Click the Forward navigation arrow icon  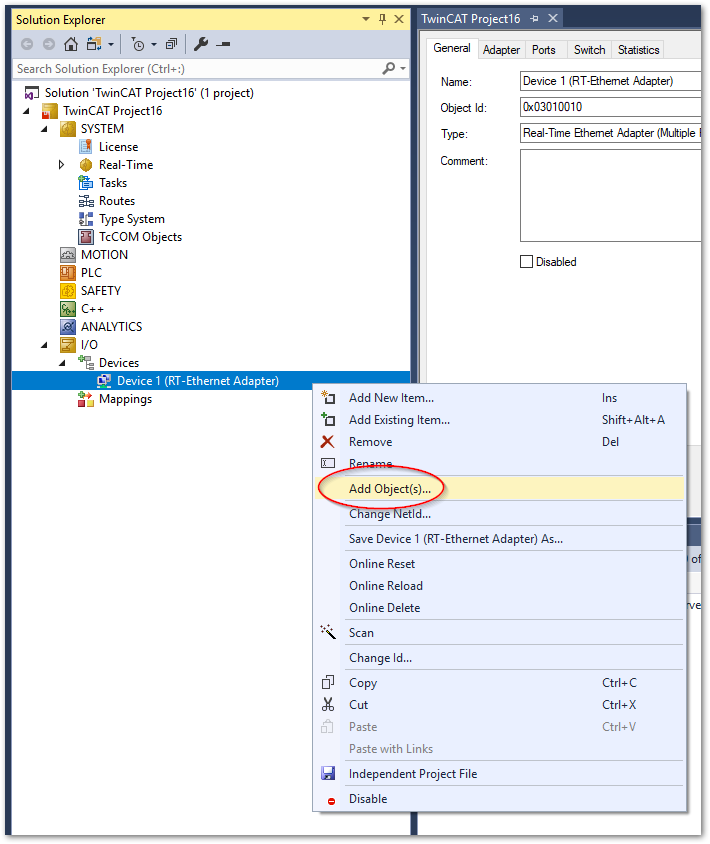49,44
